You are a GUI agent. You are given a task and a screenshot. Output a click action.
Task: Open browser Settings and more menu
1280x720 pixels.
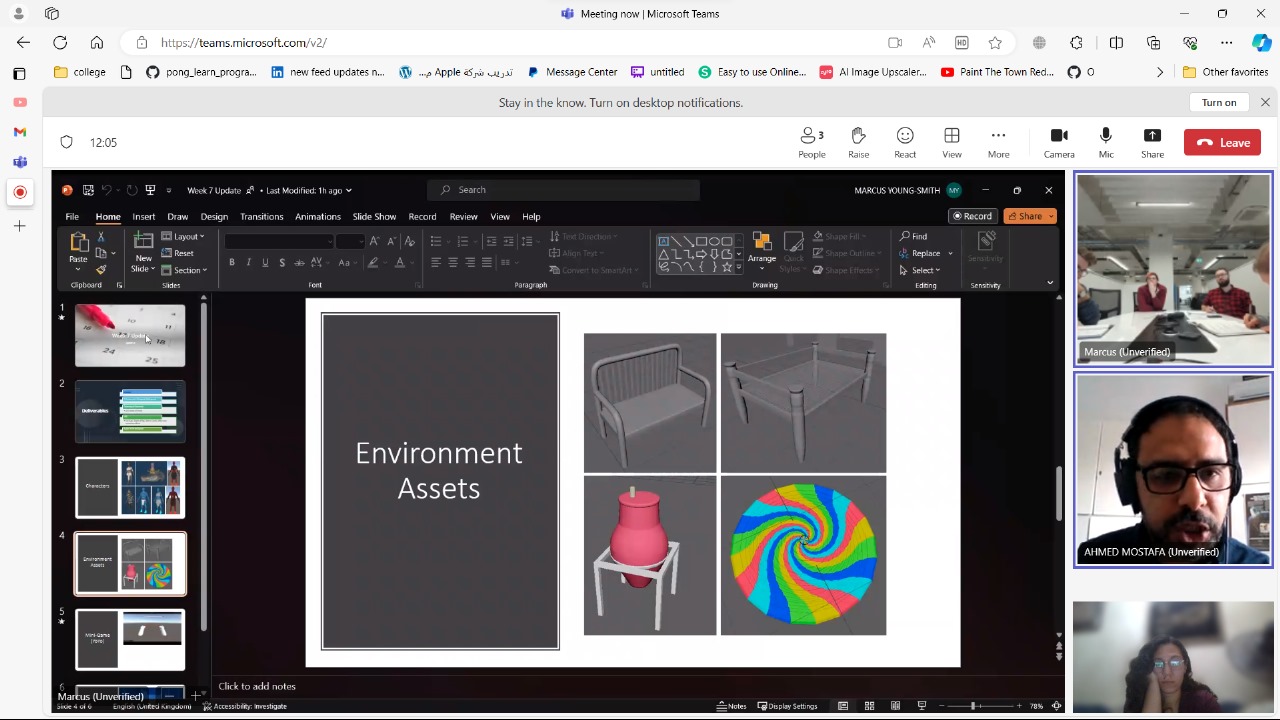[x=1227, y=43]
